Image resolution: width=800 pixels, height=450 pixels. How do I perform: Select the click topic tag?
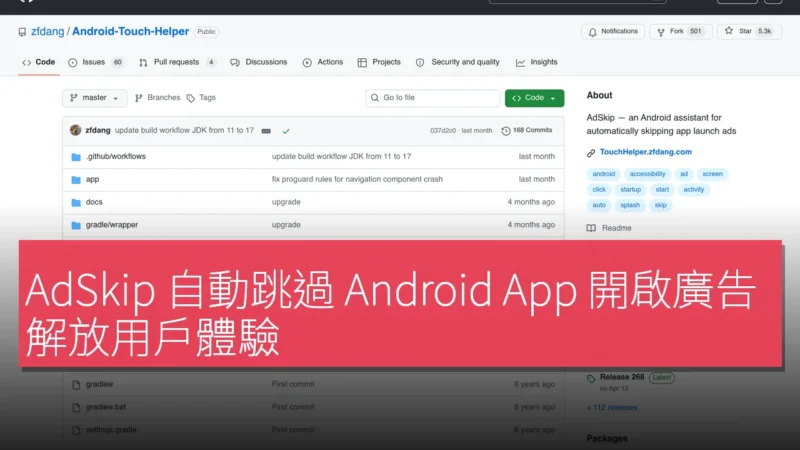(x=599, y=190)
